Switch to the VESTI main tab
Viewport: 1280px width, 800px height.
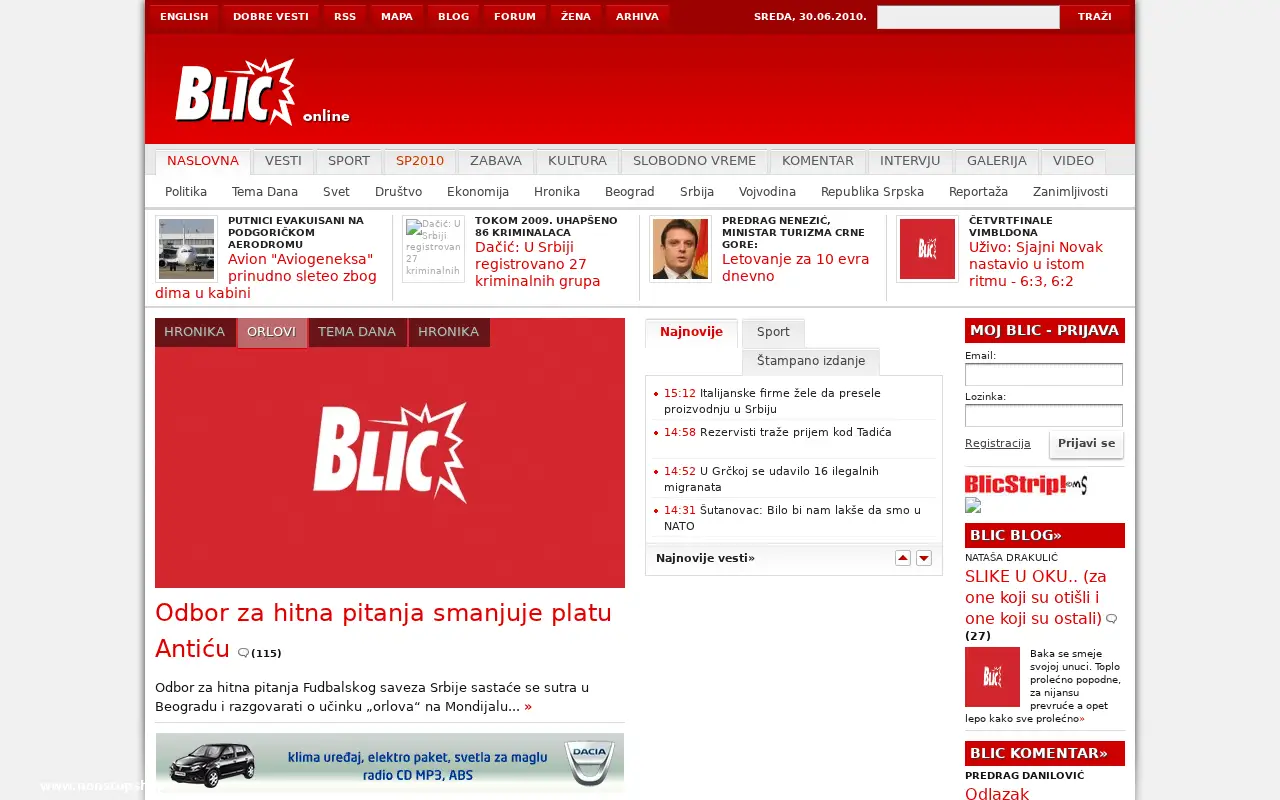pos(283,161)
